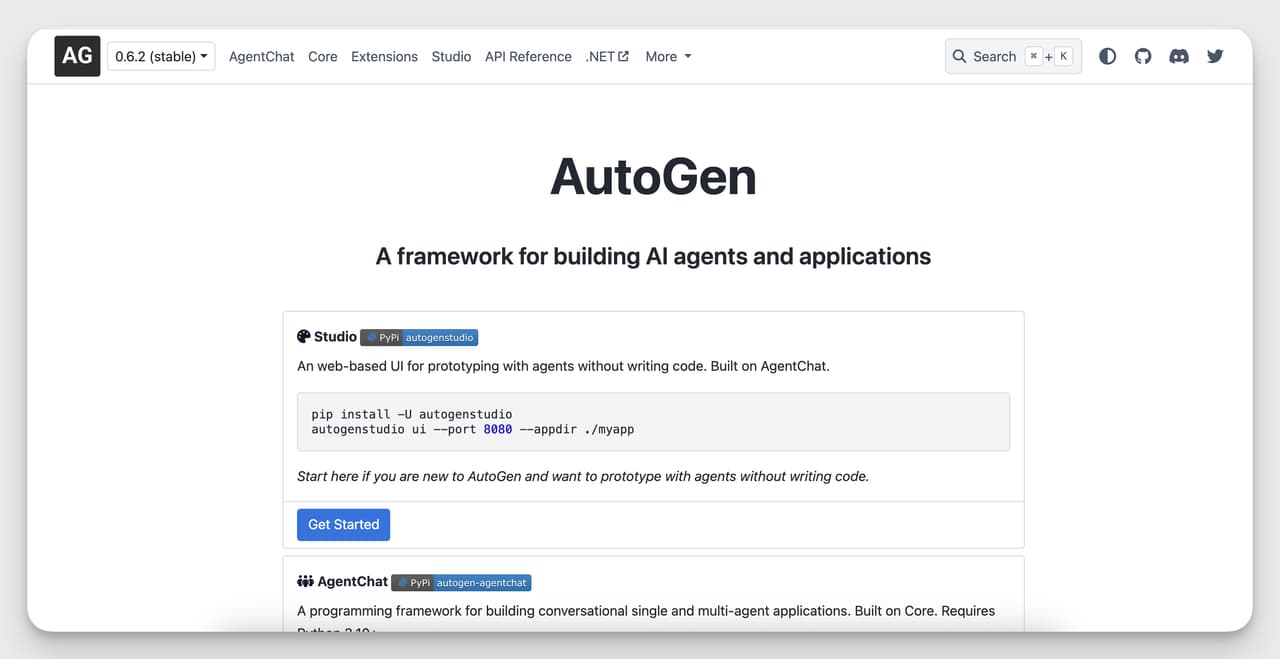Click the framework tagline subtitle
The width and height of the screenshot is (1280, 659).
(x=653, y=256)
